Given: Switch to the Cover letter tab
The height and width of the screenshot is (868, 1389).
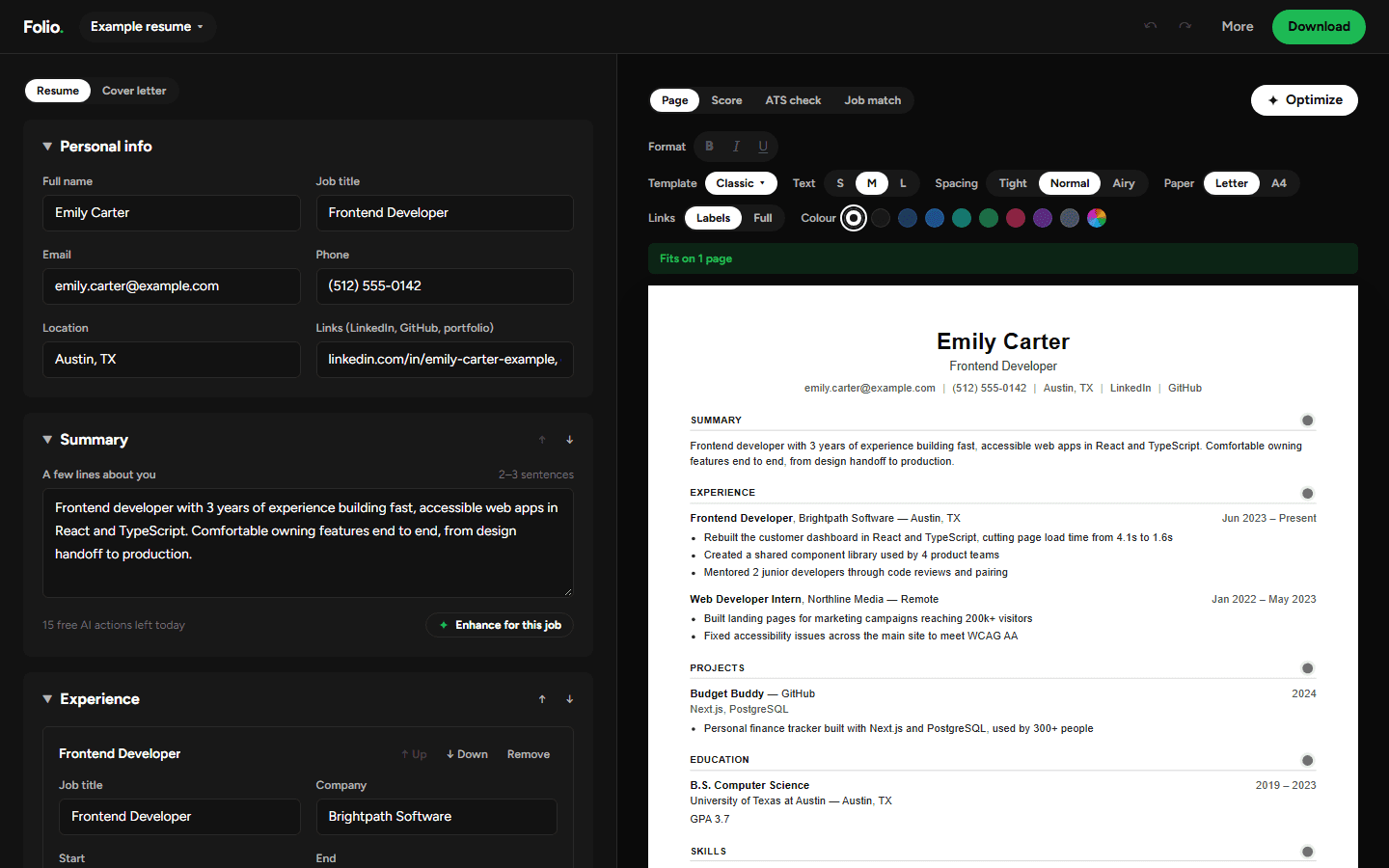Looking at the screenshot, I should click(134, 91).
